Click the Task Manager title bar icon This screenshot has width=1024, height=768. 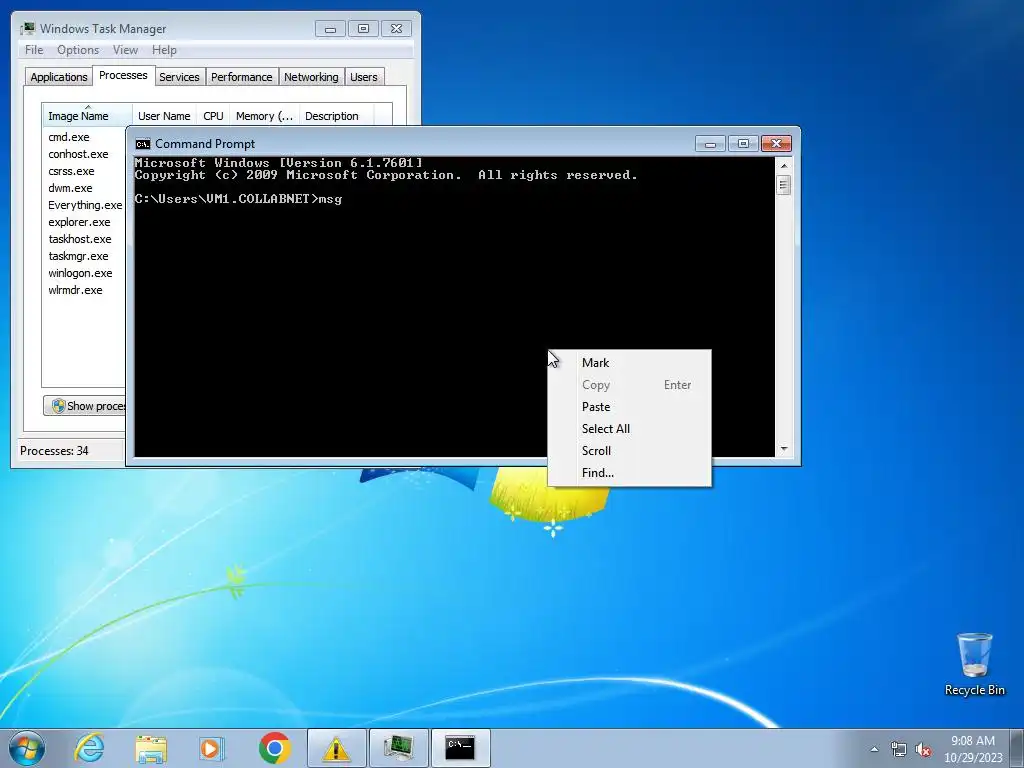click(27, 28)
